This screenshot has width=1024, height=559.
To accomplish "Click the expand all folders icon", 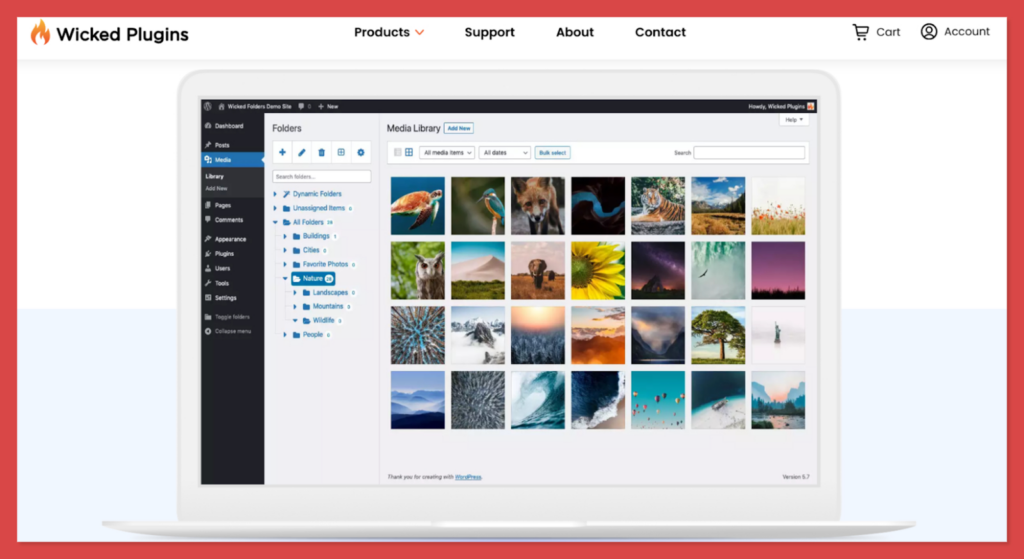I will point(341,152).
